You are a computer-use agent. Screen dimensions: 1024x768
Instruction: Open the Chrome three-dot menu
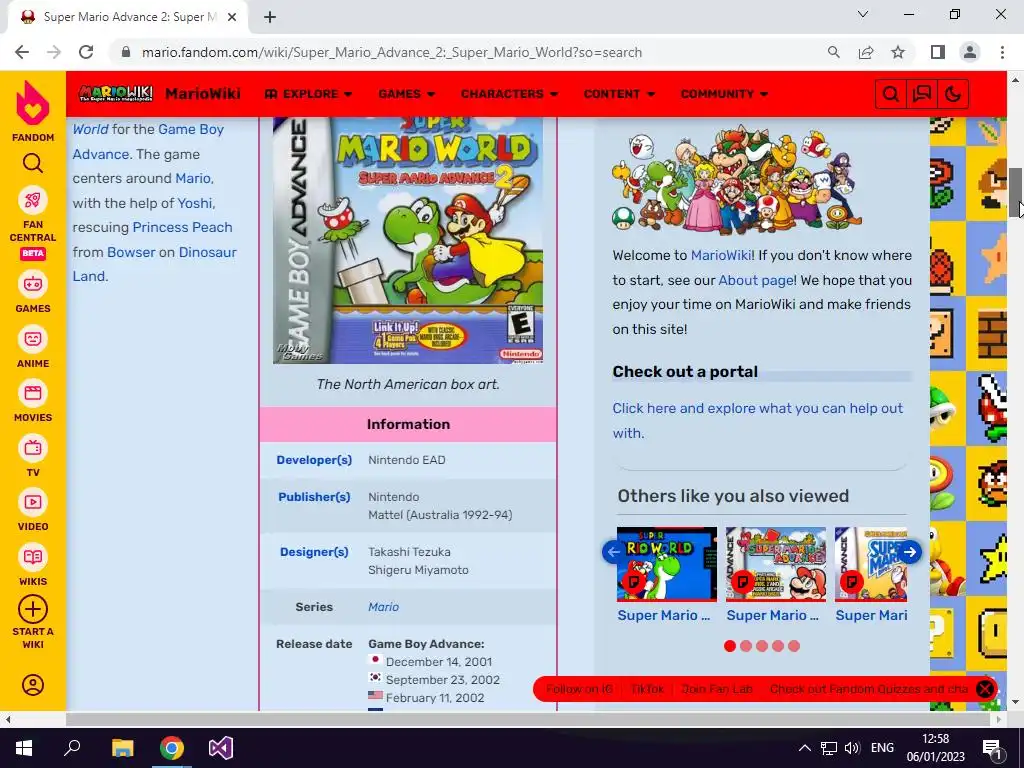pos(1002,52)
